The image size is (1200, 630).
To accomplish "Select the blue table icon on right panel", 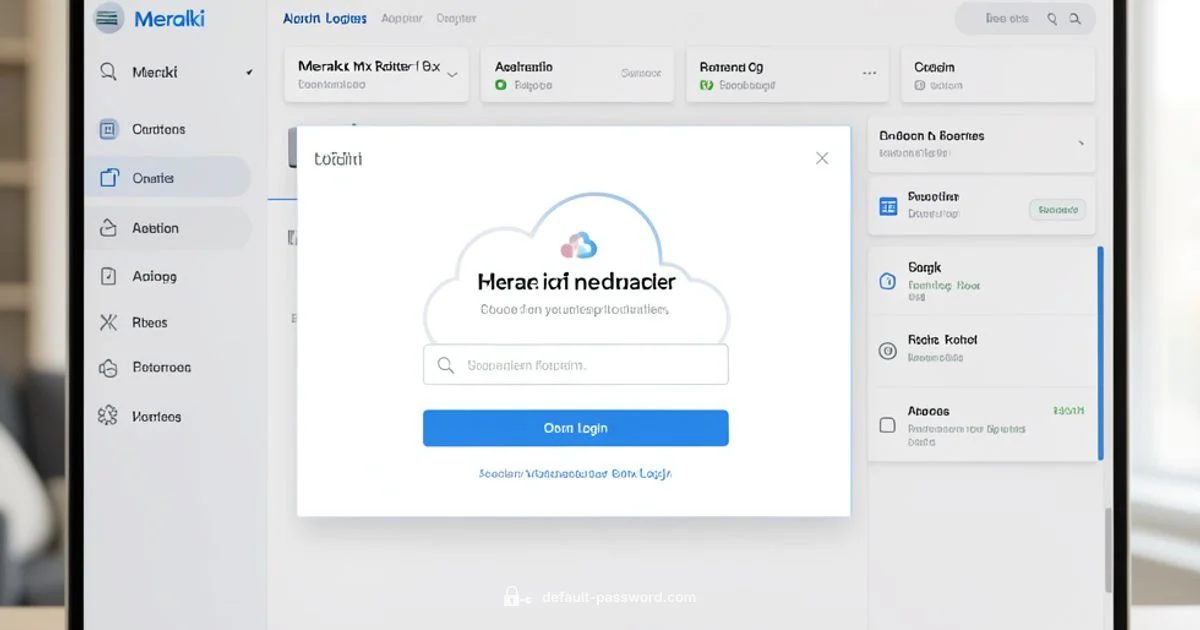I will tap(889, 205).
